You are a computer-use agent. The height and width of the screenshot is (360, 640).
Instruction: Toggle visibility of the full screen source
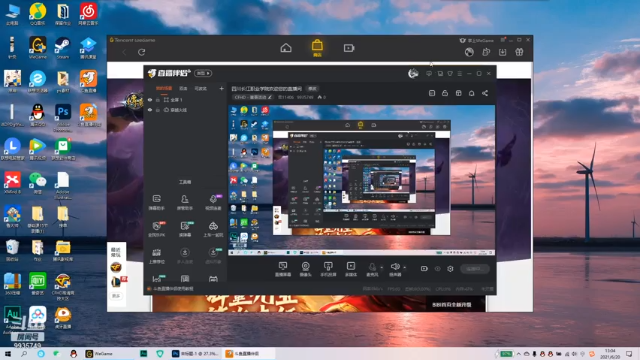tap(150, 100)
